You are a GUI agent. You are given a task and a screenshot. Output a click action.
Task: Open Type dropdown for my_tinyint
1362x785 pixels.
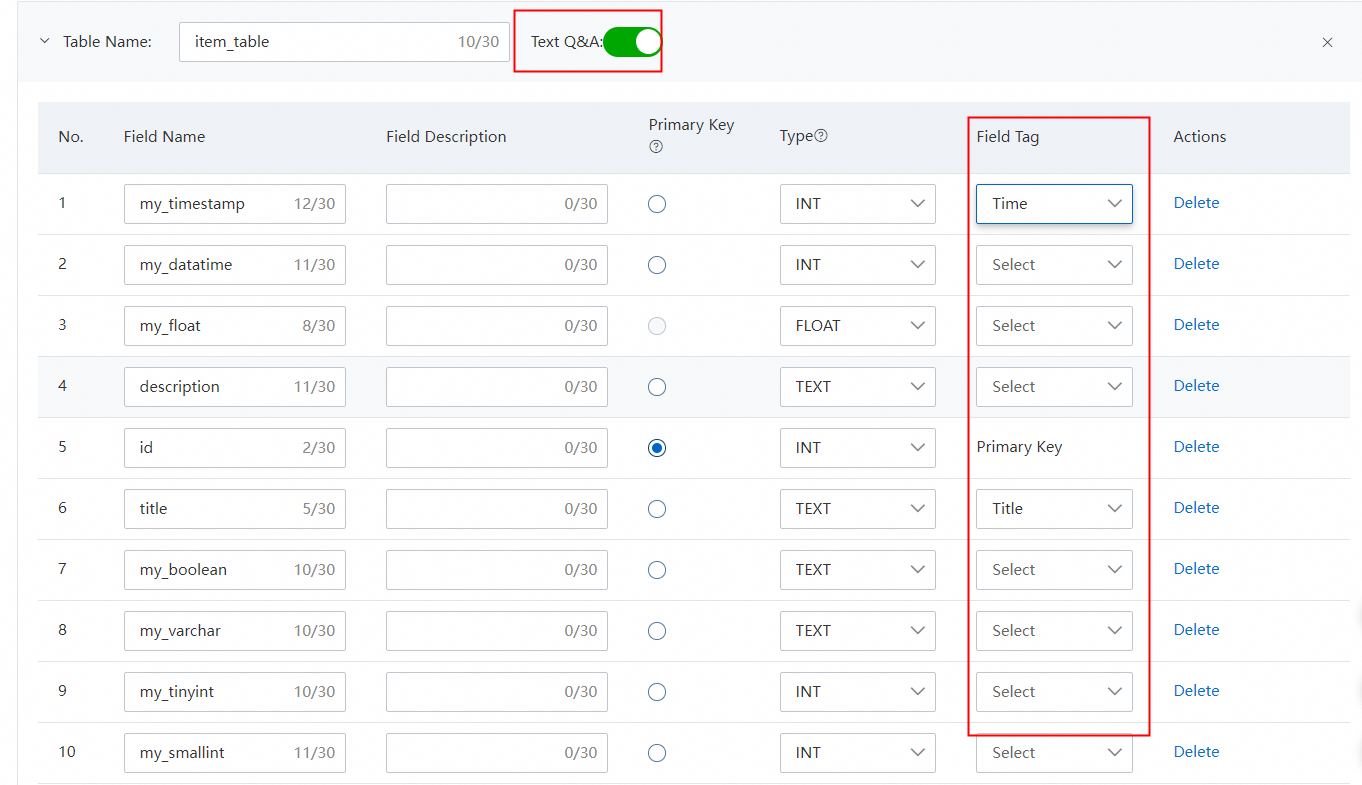click(x=858, y=692)
